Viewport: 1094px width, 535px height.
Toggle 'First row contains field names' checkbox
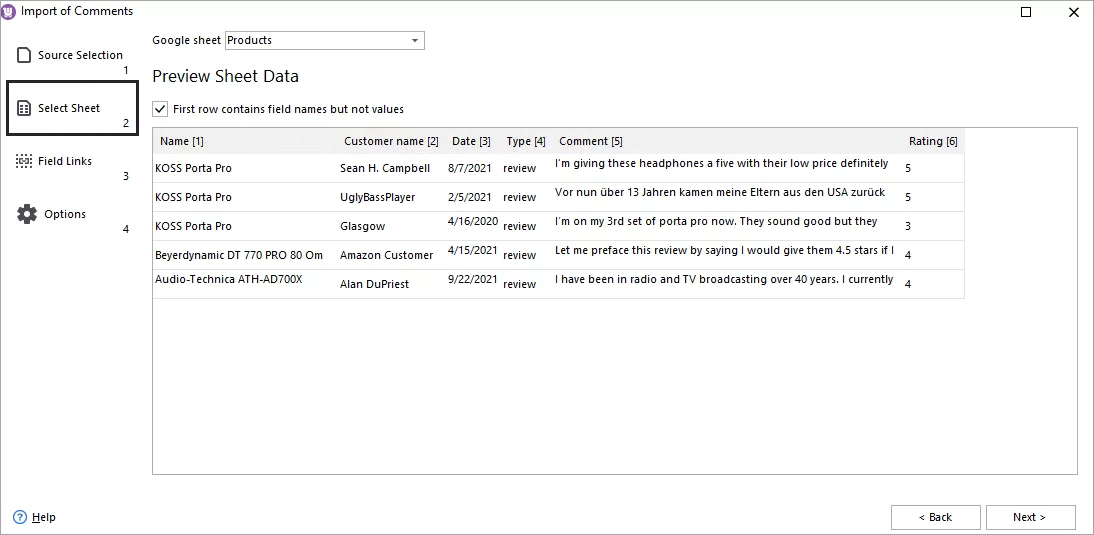click(160, 109)
